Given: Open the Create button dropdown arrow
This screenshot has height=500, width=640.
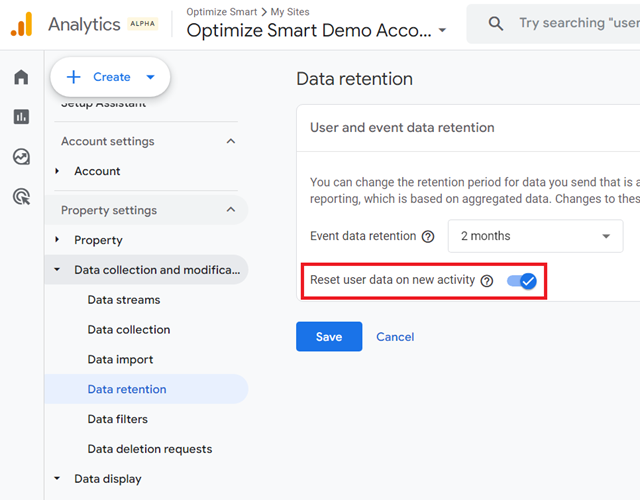Looking at the screenshot, I should click(x=151, y=77).
